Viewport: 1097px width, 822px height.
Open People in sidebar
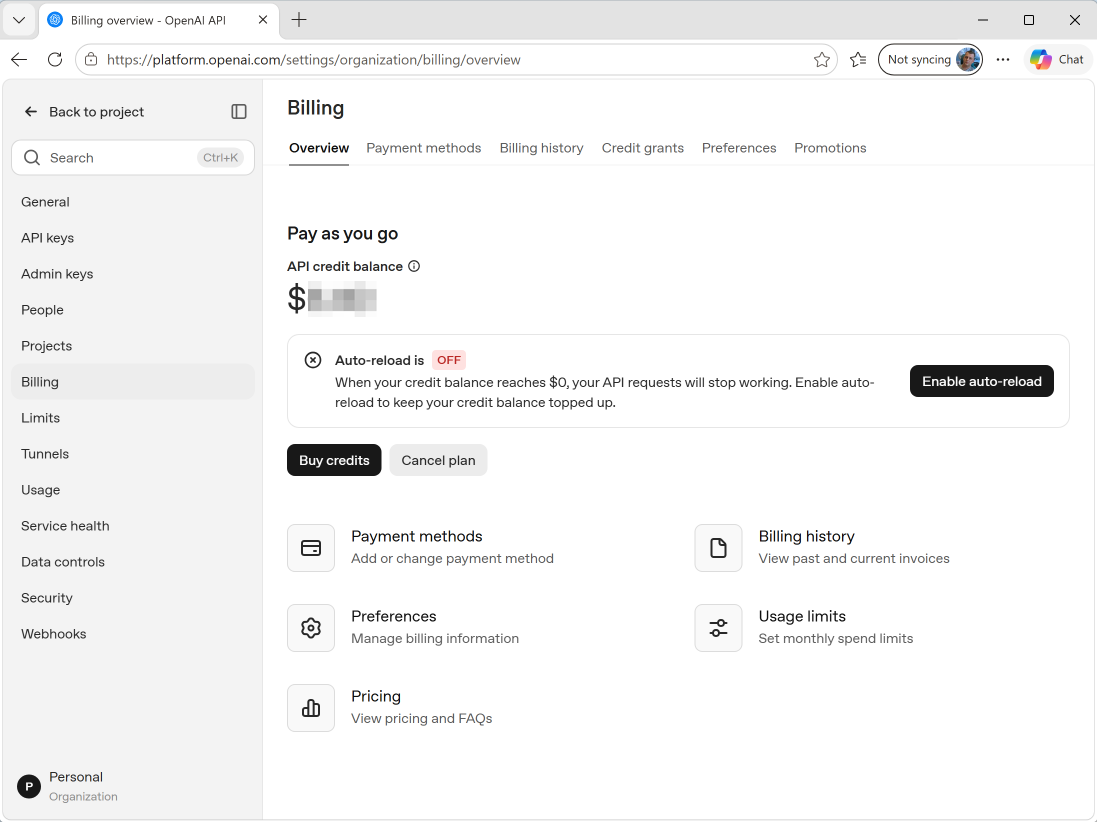tap(133, 310)
